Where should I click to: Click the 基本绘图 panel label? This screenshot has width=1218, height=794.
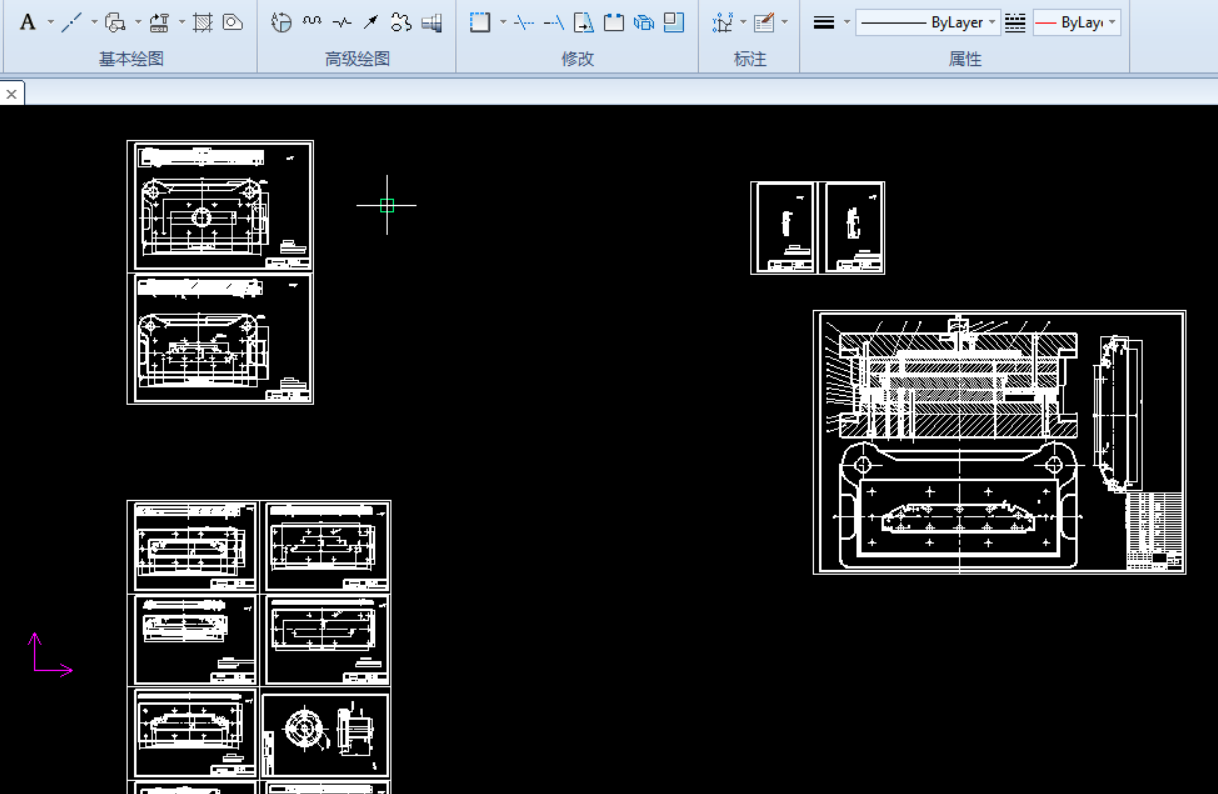point(131,59)
